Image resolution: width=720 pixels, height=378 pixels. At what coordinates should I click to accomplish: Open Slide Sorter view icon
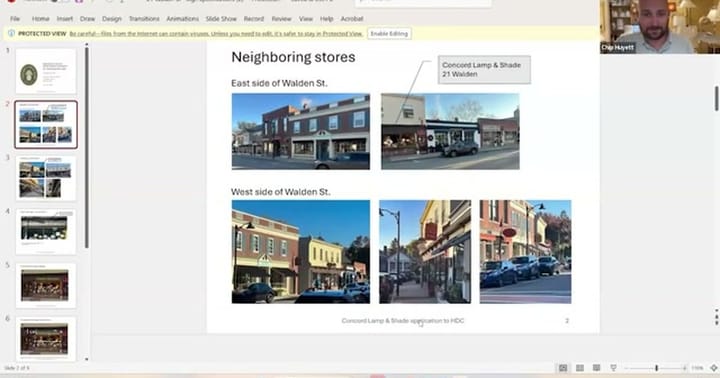pos(580,368)
